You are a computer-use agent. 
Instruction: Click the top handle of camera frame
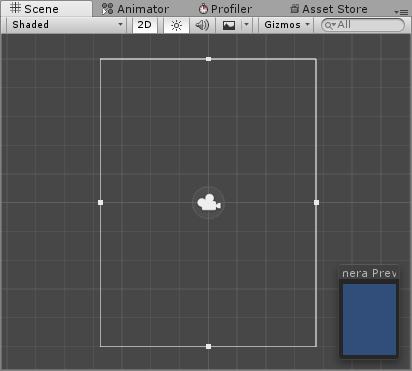point(208,59)
